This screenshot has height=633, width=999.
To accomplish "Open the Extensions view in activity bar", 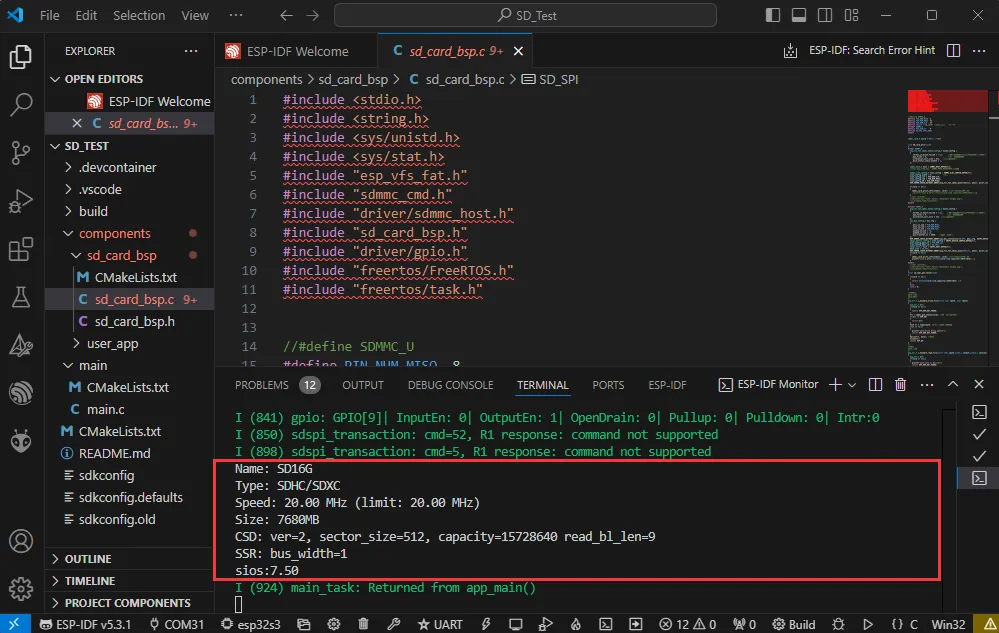I will pyautogui.click(x=21, y=248).
